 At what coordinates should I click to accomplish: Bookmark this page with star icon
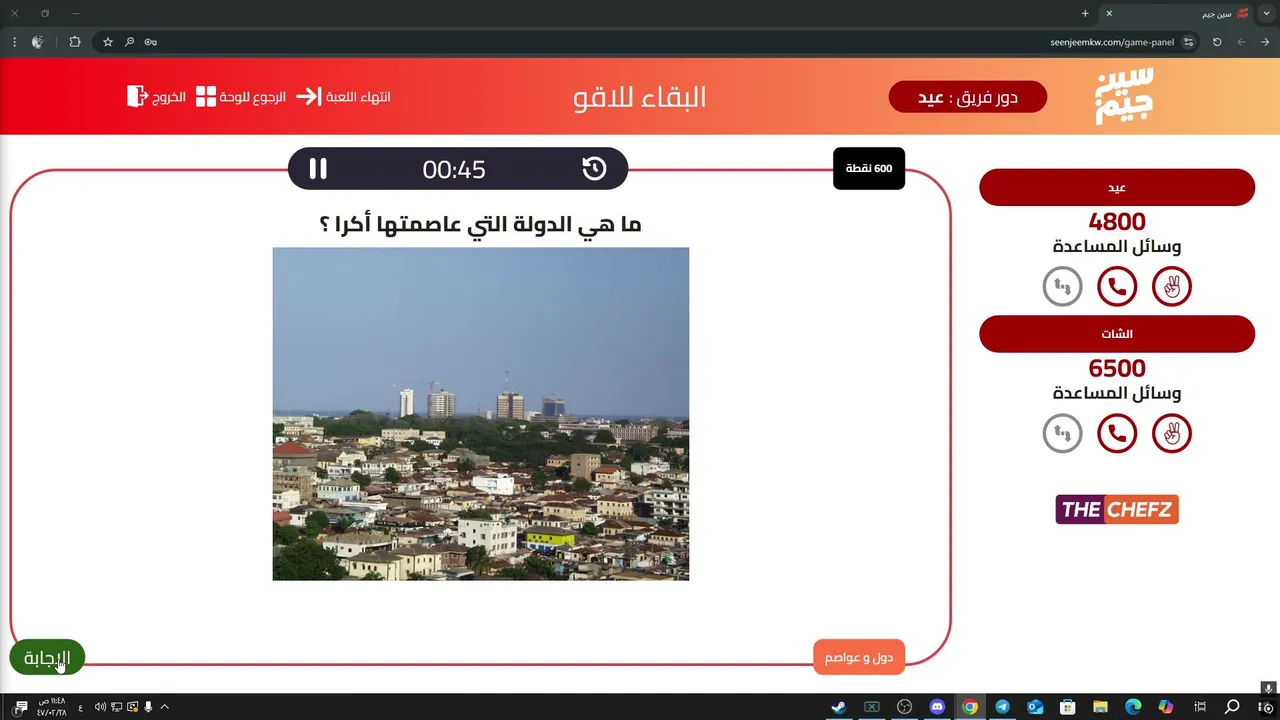(x=108, y=42)
